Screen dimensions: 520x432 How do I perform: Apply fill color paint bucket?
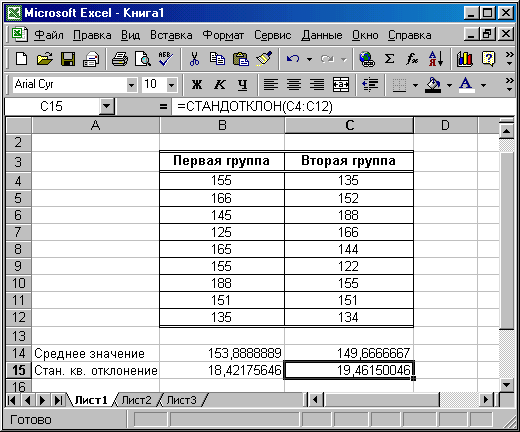click(433, 85)
